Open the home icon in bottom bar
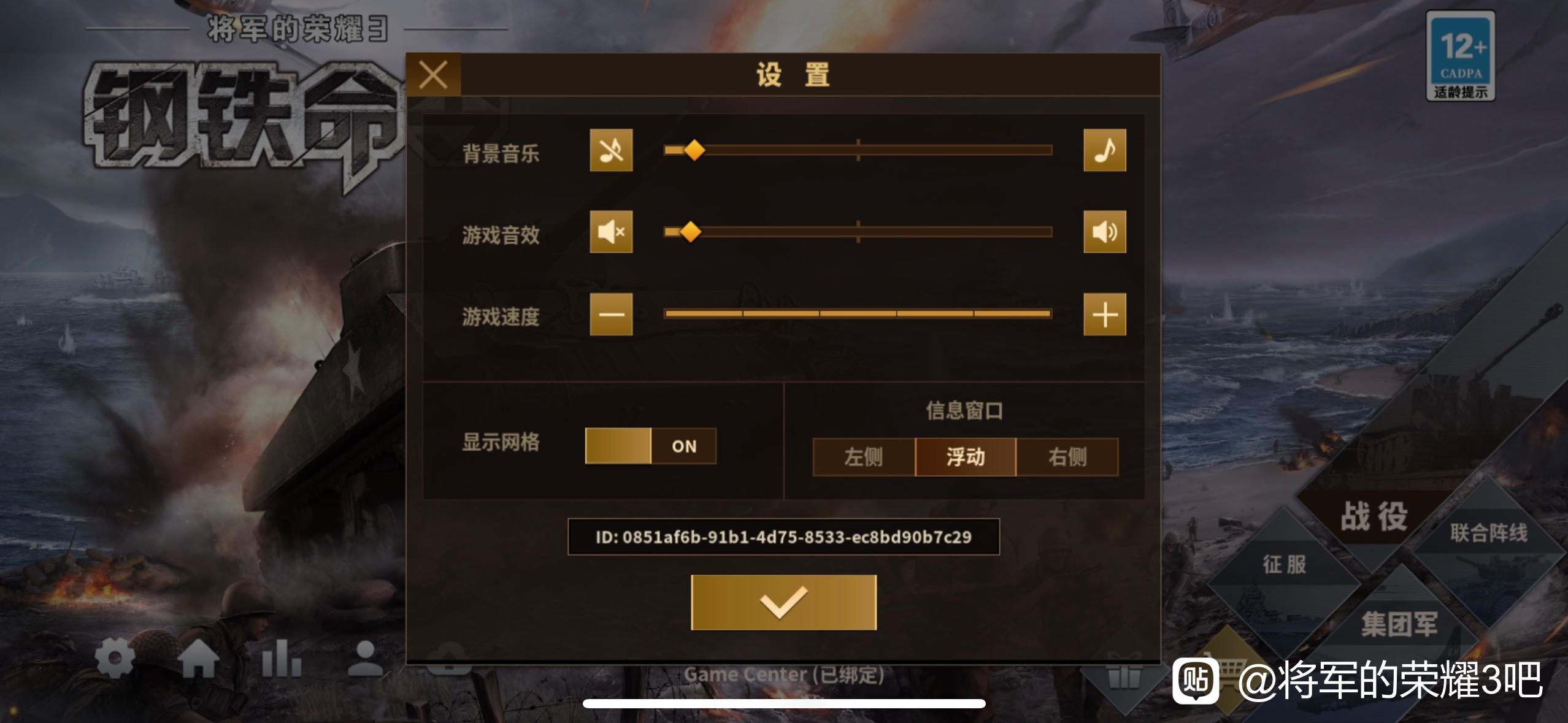This screenshot has height=723, width=1568. tap(199, 659)
